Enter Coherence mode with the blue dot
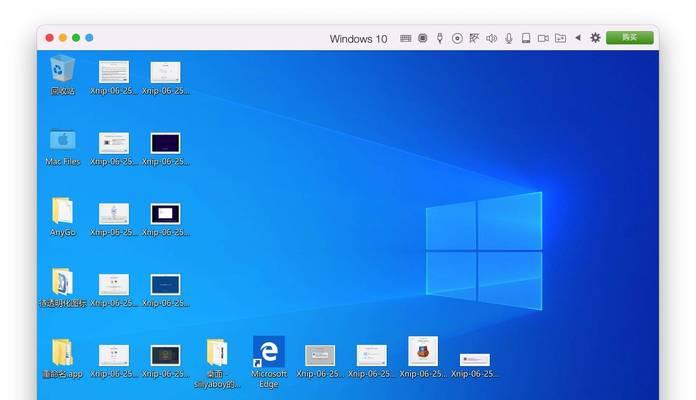Image resolution: width=696 pixels, height=400 pixels. tap(89, 38)
